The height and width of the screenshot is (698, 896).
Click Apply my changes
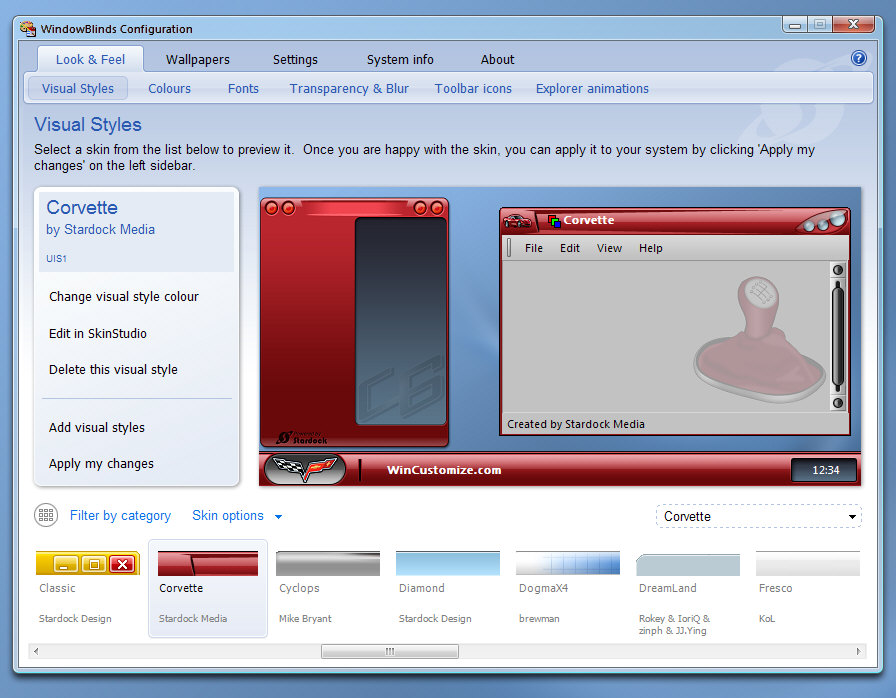(101, 464)
